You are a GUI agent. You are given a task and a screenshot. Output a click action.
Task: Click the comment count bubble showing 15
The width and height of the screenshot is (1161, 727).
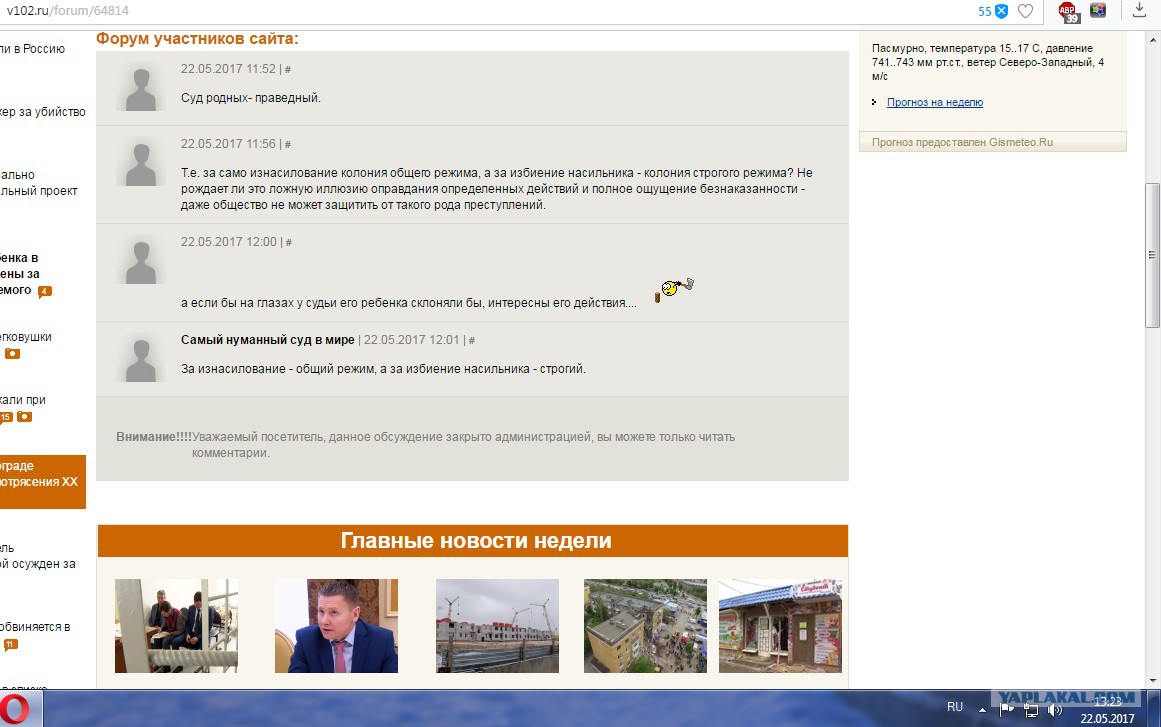pos(6,418)
